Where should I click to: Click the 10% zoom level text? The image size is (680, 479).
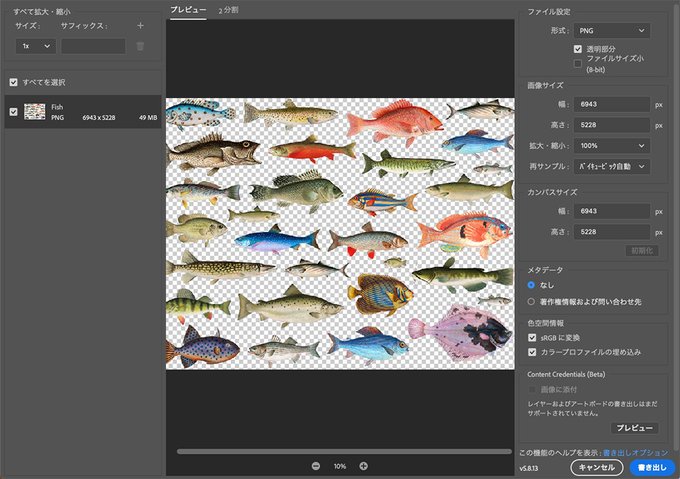pos(340,466)
